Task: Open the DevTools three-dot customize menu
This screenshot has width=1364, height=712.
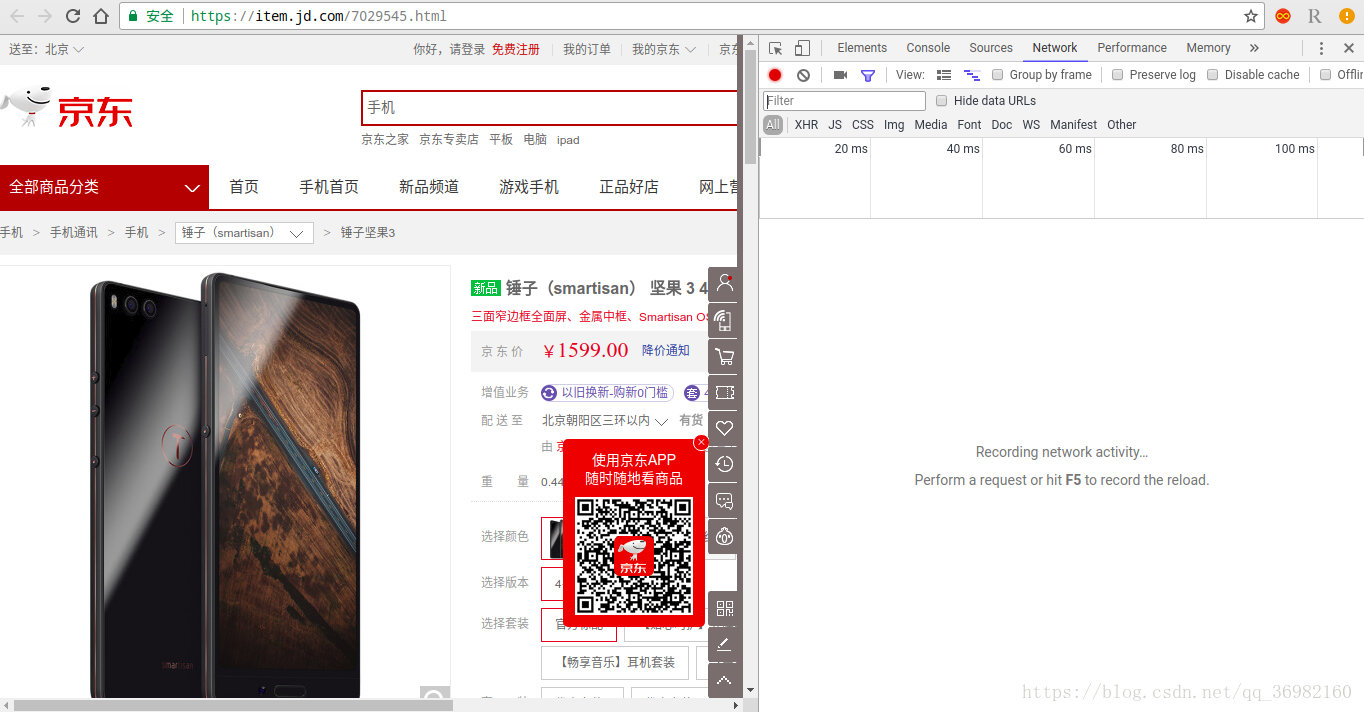Action: [1321, 48]
